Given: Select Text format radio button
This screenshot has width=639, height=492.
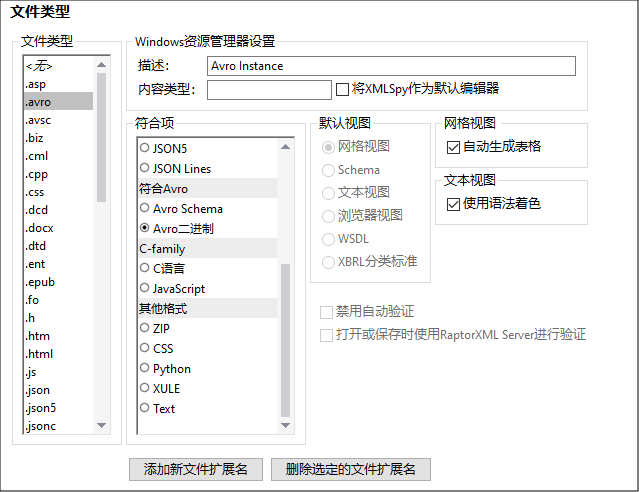Looking at the screenshot, I should [x=144, y=408].
